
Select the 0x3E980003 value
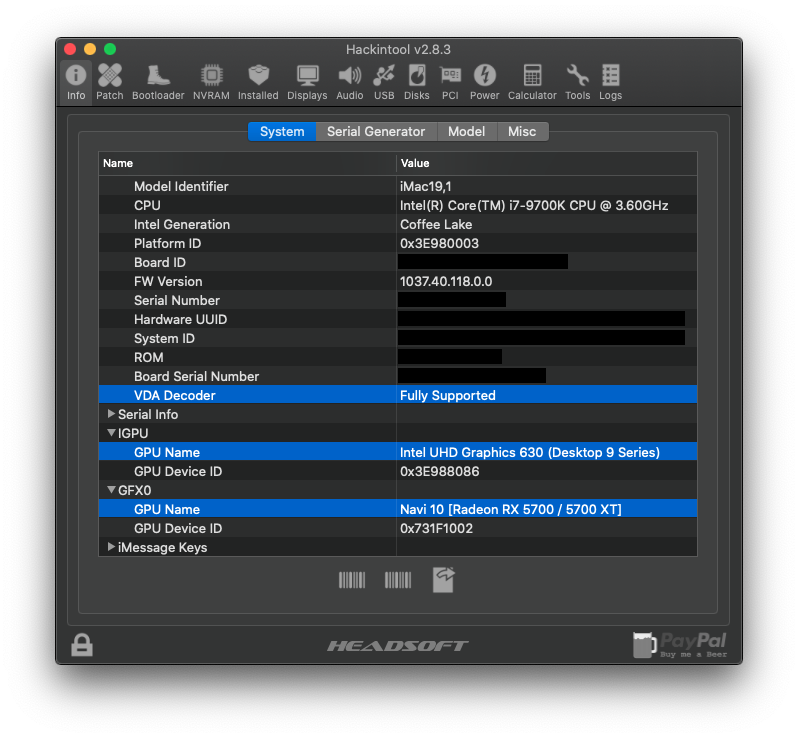pos(439,243)
